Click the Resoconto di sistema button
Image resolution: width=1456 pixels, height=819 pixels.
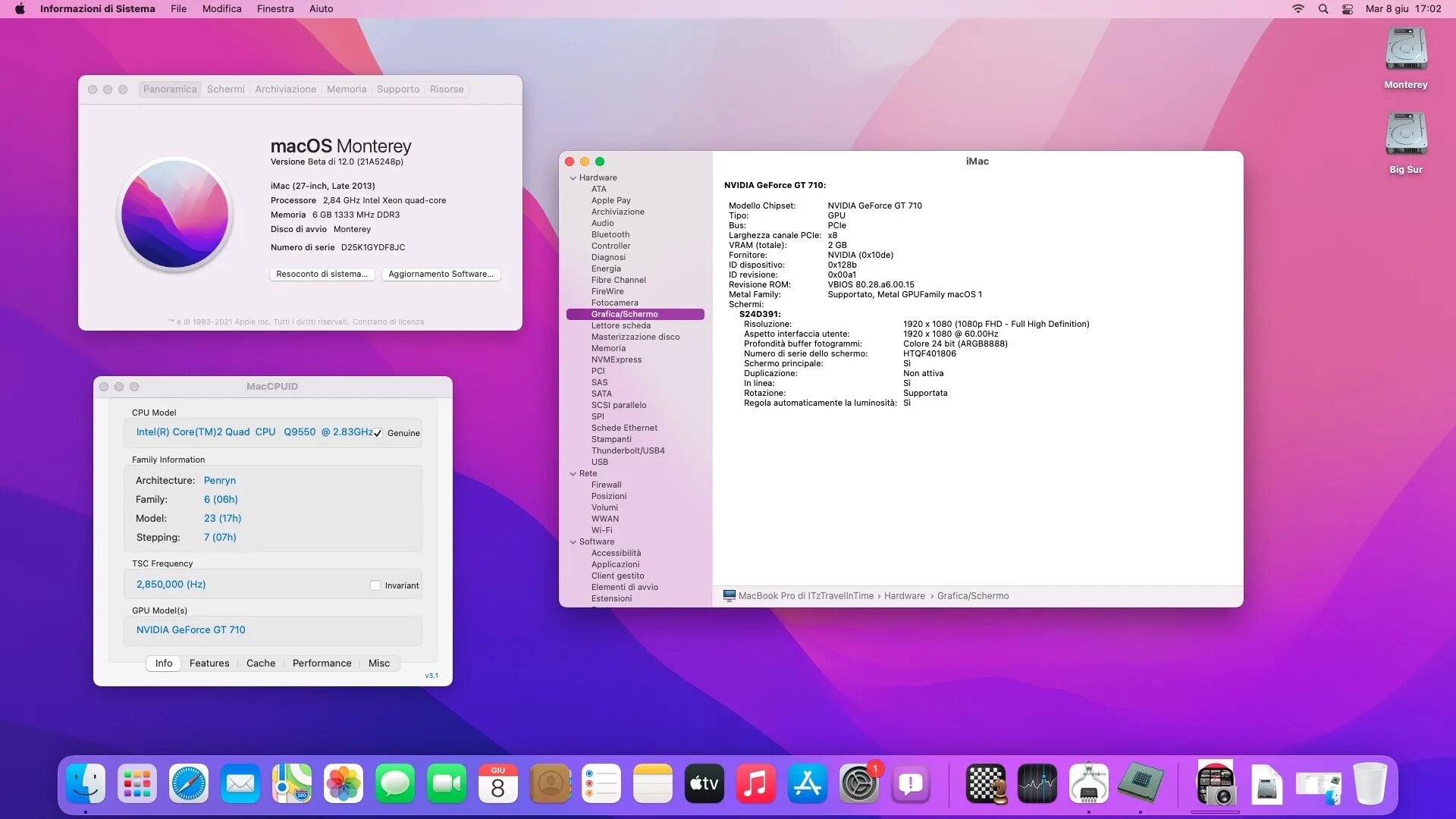click(x=322, y=275)
